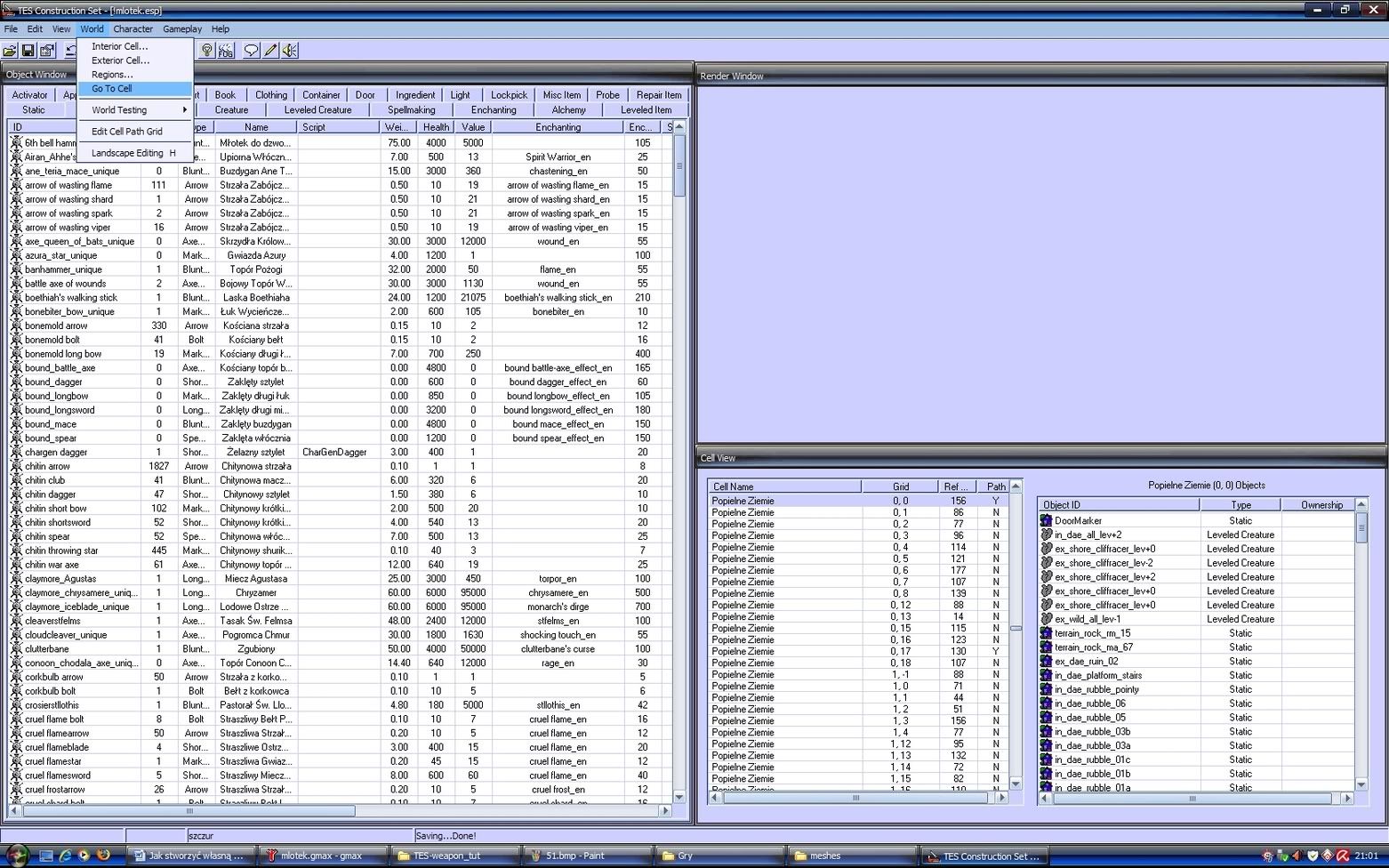The height and width of the screenshot is (868, 1389).
Task: Sort object list by Name header
Action: (256, 127)
